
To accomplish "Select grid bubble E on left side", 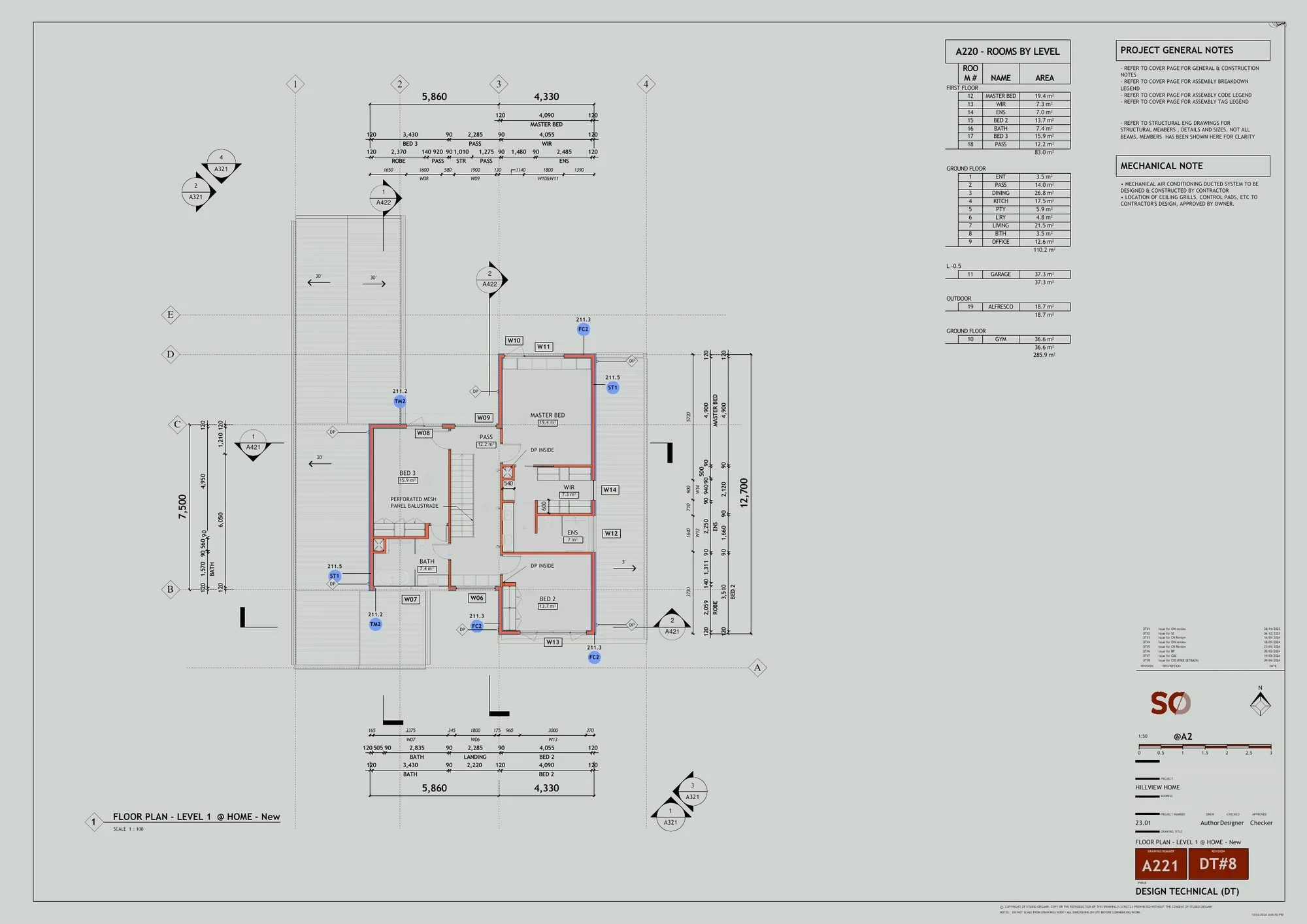I will click(171, 315).
